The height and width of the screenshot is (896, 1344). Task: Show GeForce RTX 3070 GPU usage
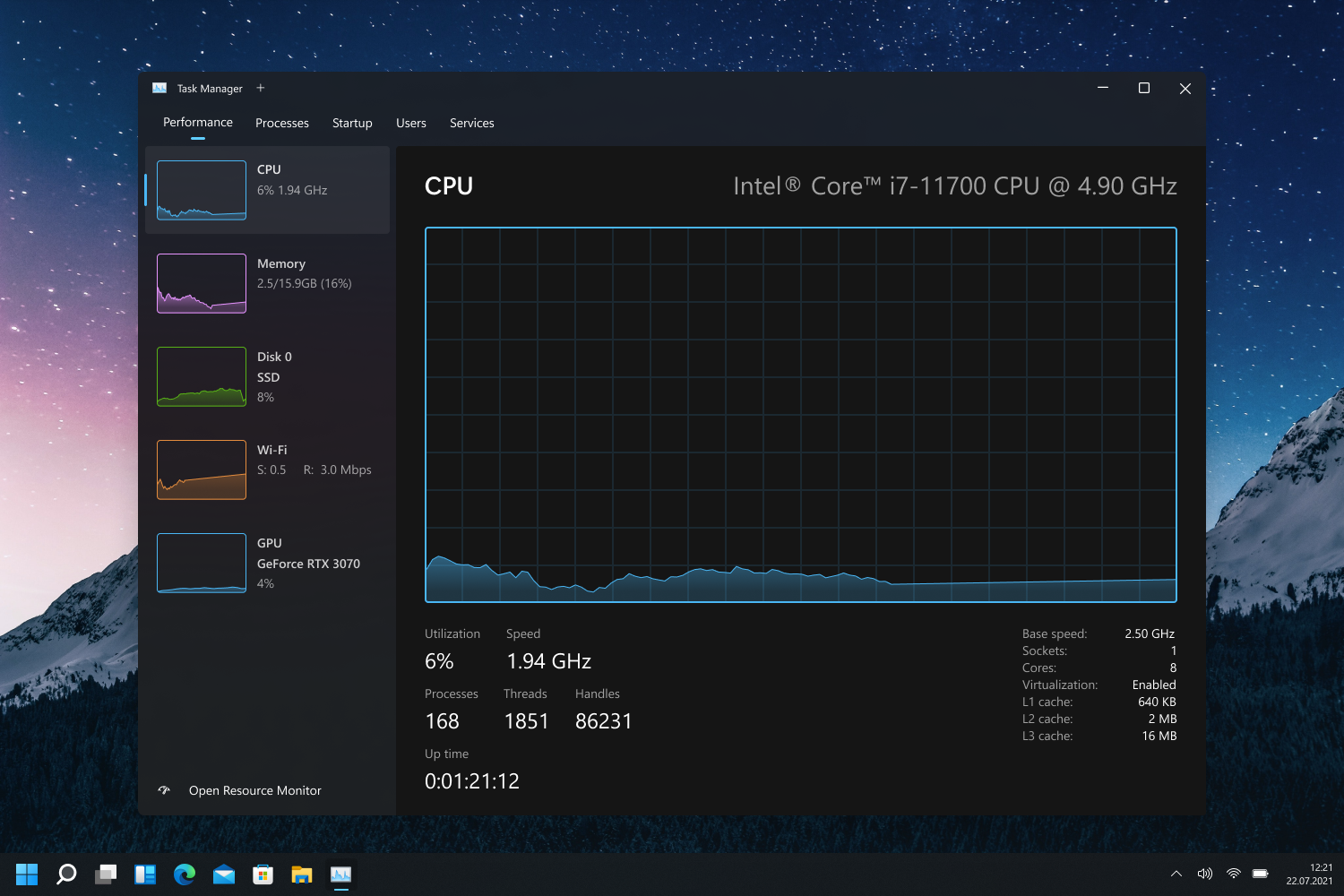point(267,563)
